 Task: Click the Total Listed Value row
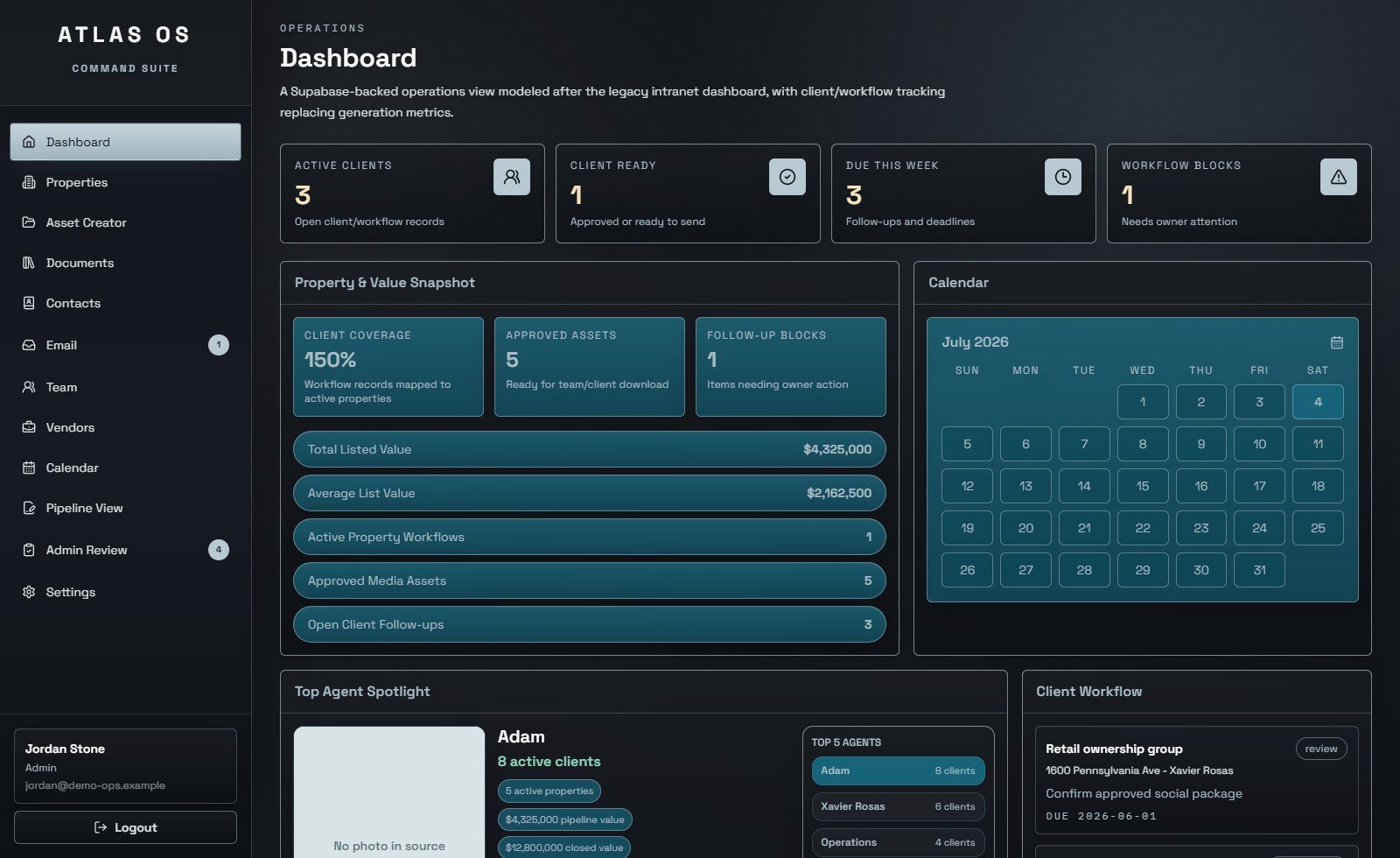[x=589, y=449]
